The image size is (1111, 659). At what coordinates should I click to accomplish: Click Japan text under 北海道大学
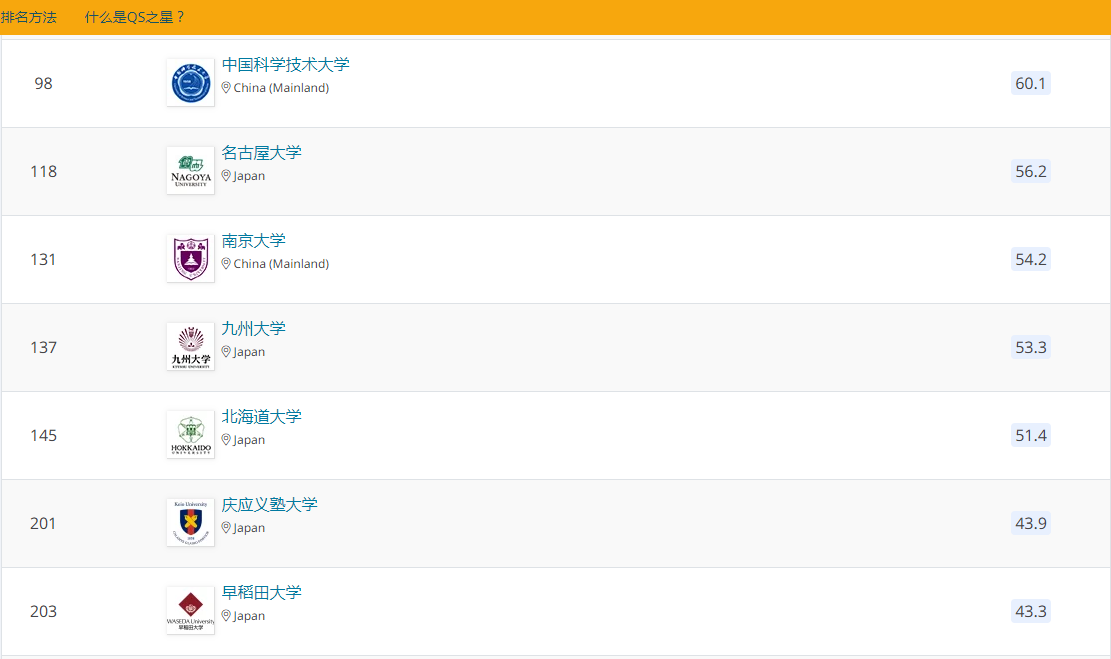point(249,439)
